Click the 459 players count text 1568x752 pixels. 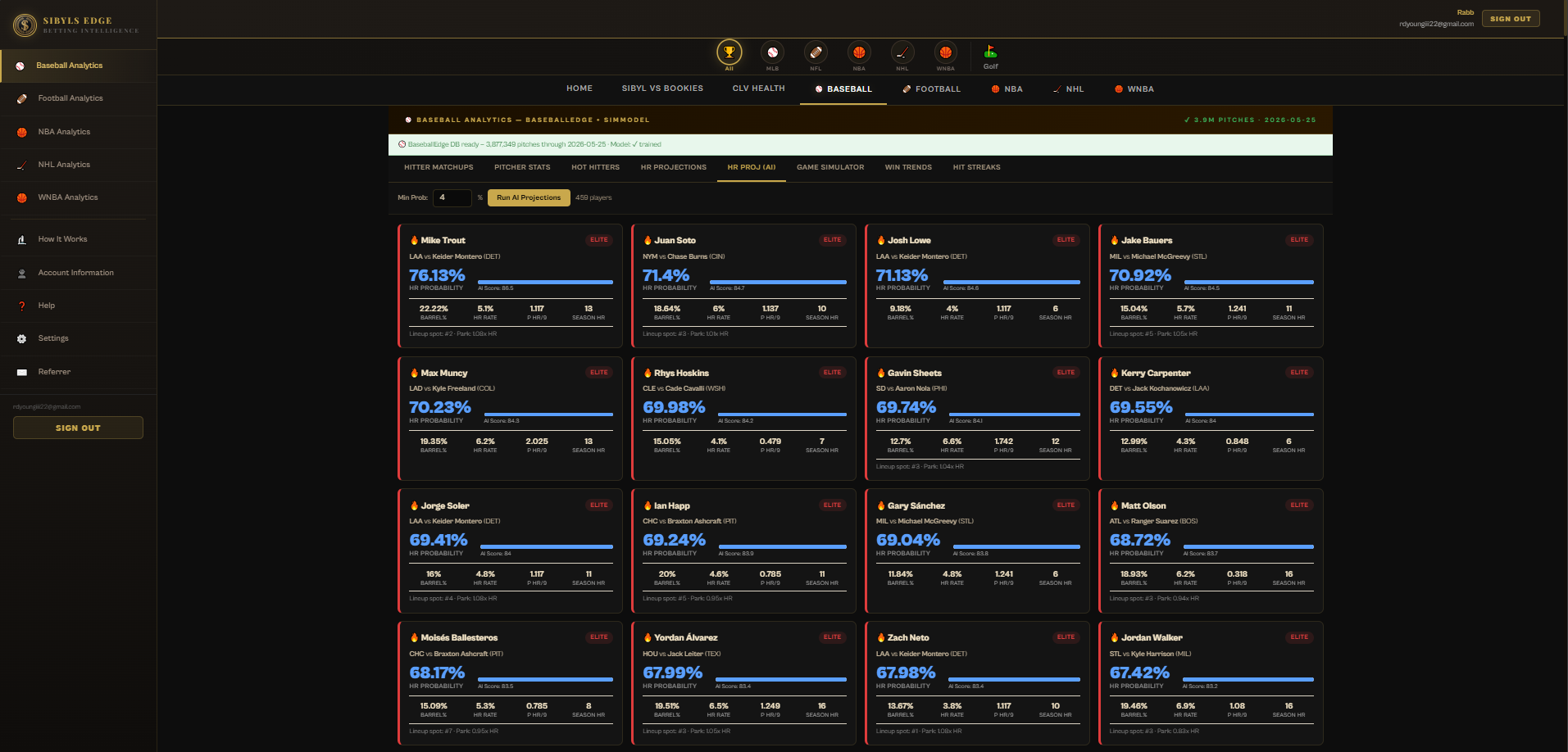coord(593,197)
